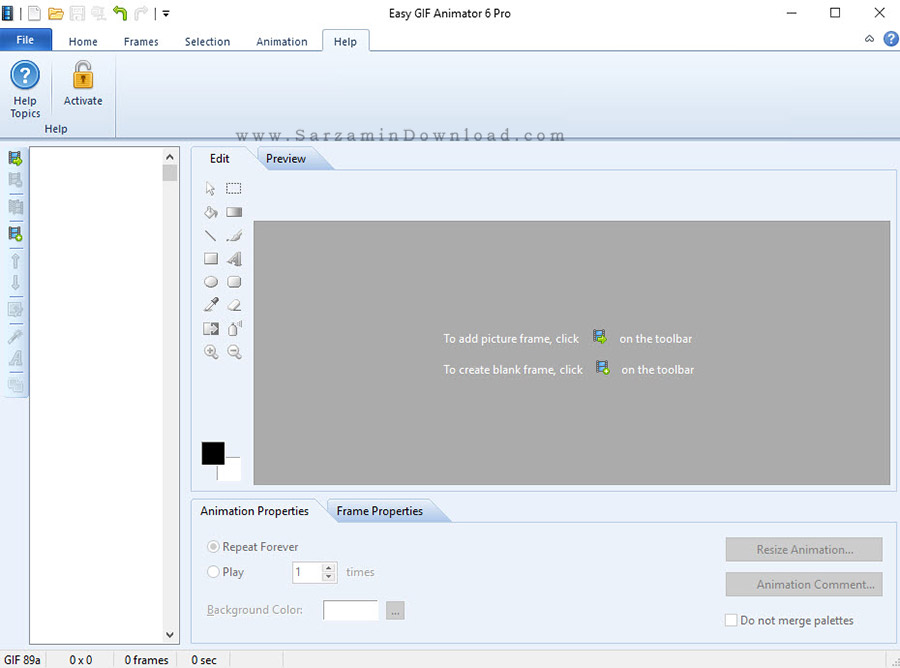Screen dimensions: 900x668
Task: Click the Activate padlock icon
Action: click(x=83, y=76)
